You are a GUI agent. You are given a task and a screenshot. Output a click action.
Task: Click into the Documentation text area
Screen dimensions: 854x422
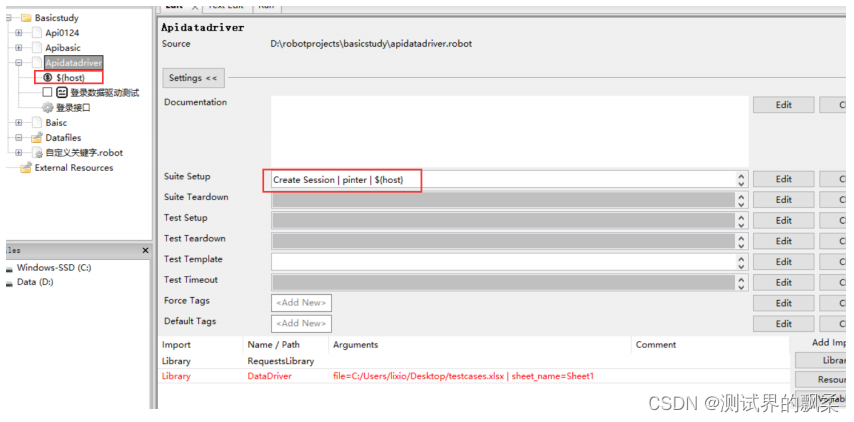(509, 131)
